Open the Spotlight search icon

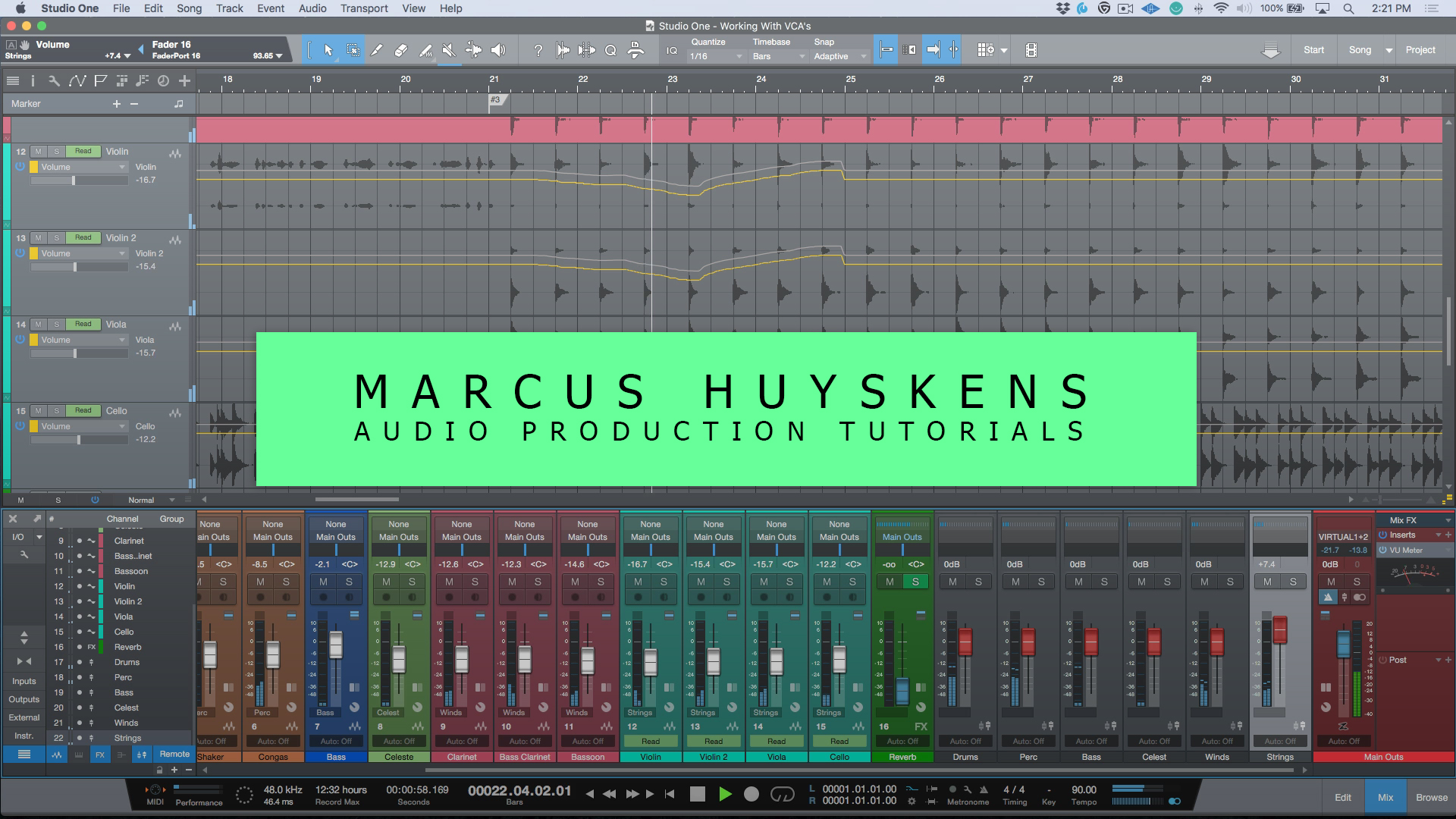click(x=1348, y=8)
